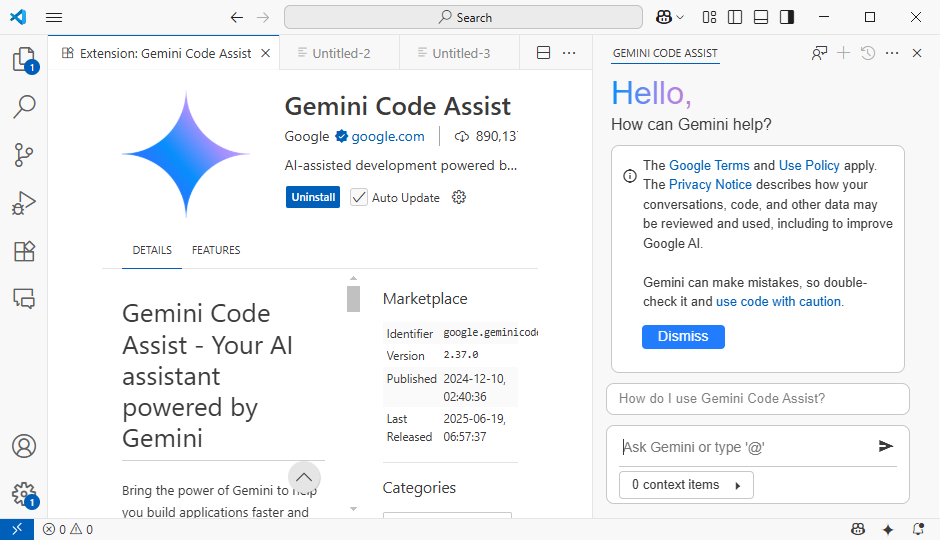Open the Manage gear menu
Screen dimensions: 940x540
click(x=24, y=494)
